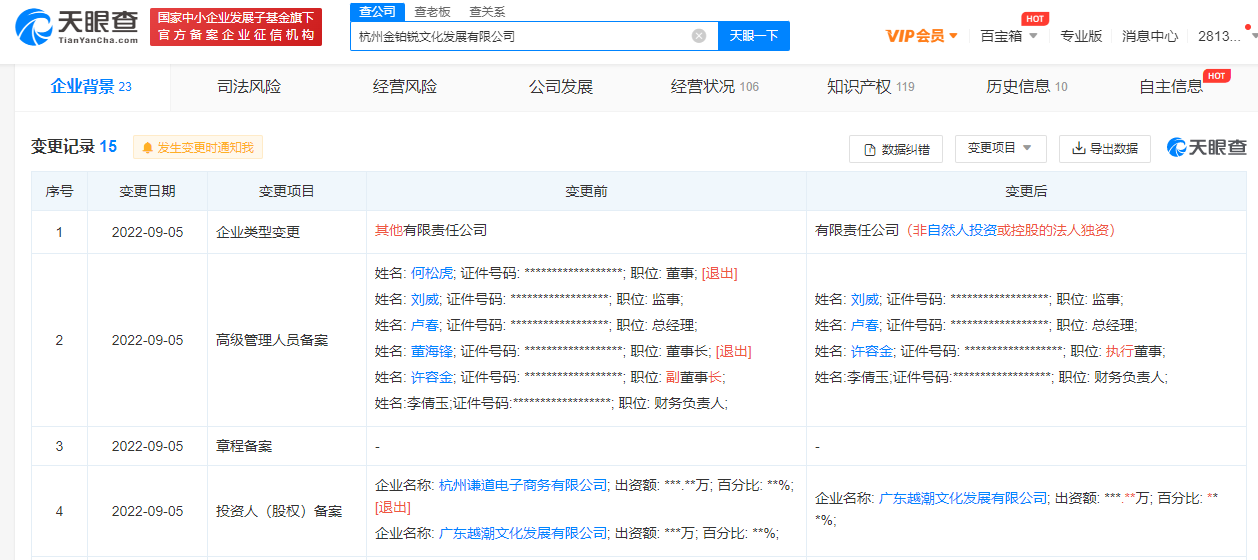Clear the search box text
The width and height of the screenshot is (1258, 560).
pos(699,36)
